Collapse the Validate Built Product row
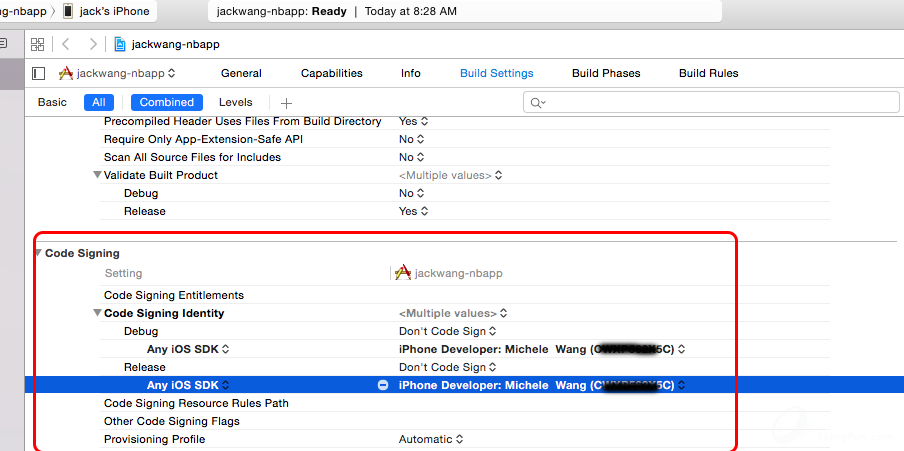904x451 pixels. pos(97,175)
